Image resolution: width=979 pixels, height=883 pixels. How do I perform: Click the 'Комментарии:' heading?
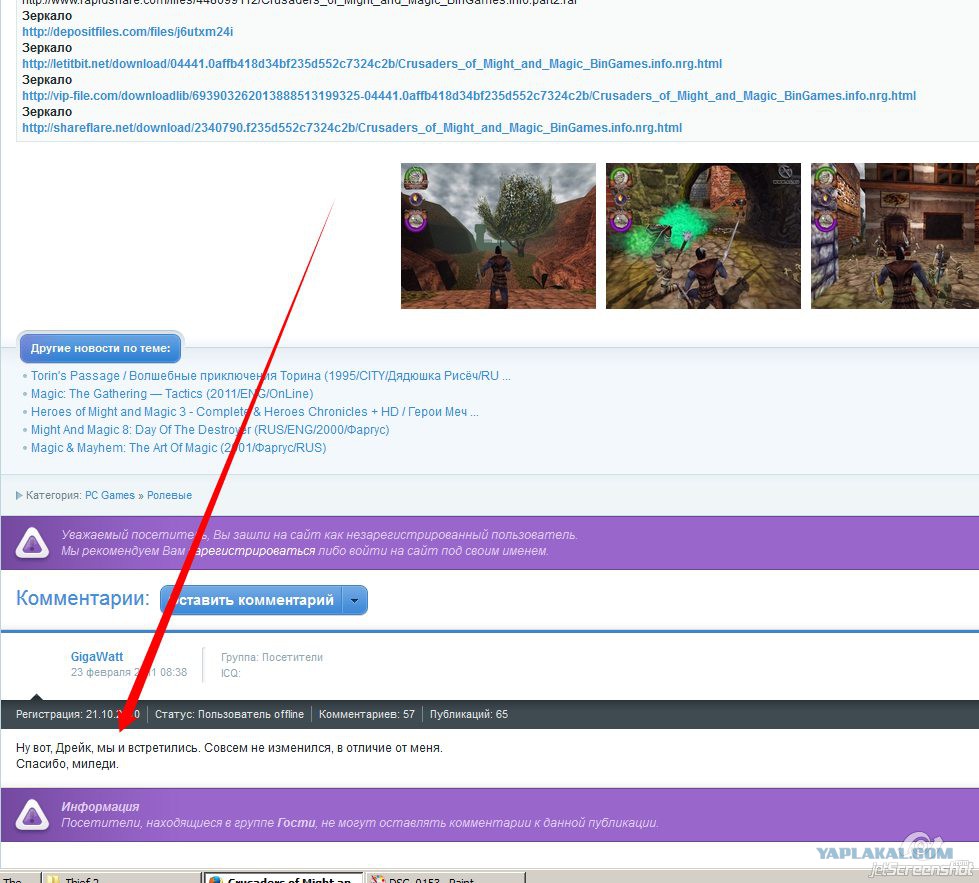pos(83,598)
